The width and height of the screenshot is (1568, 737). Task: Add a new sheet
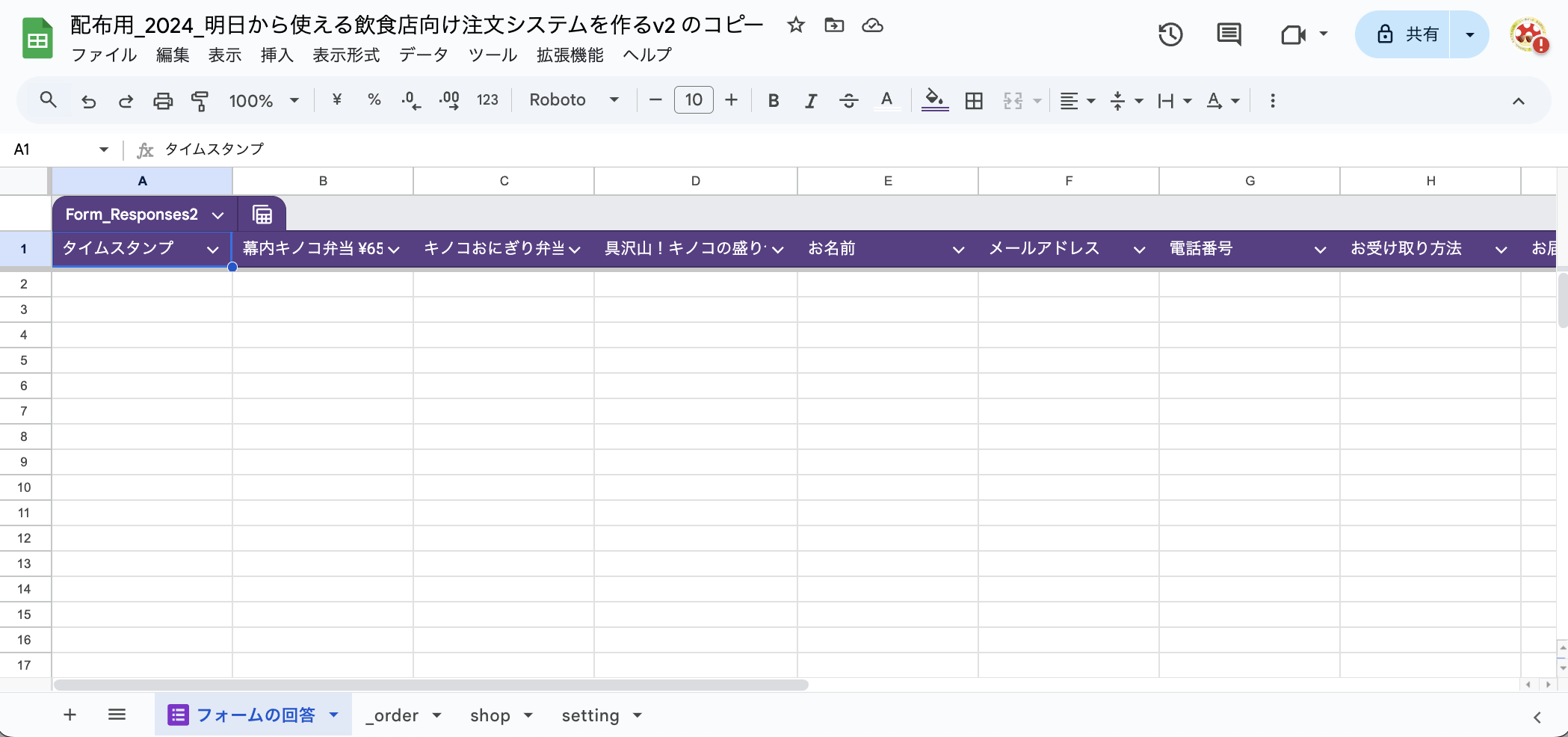(x=70, y=715)
